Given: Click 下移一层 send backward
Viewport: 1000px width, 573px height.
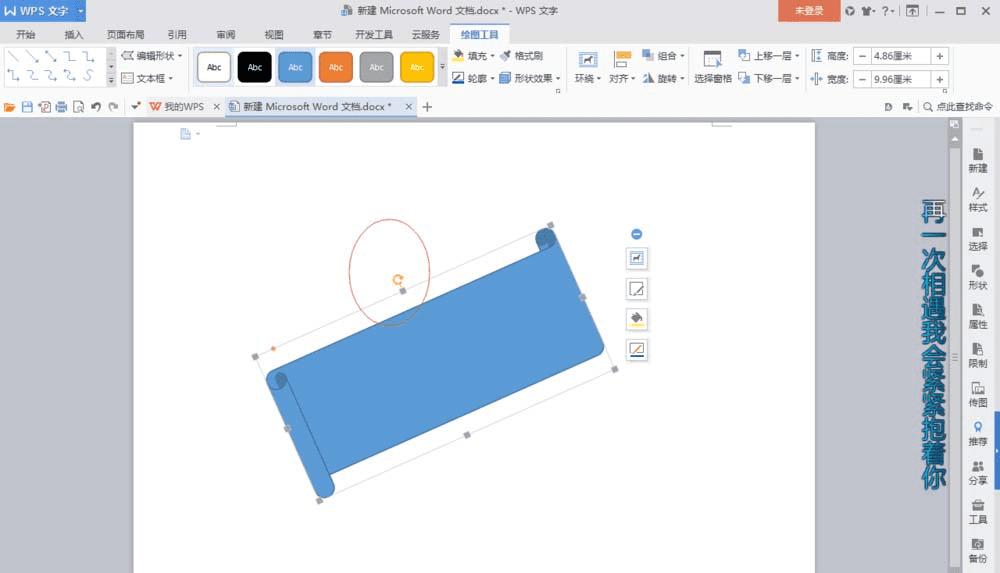Looking at the screenshot, I should 768,78.
